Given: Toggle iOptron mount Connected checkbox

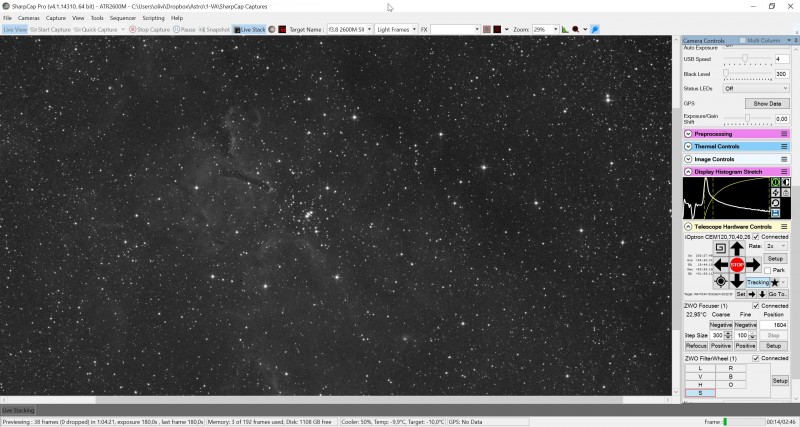Looking at the screenshot, I should [756, 237].
